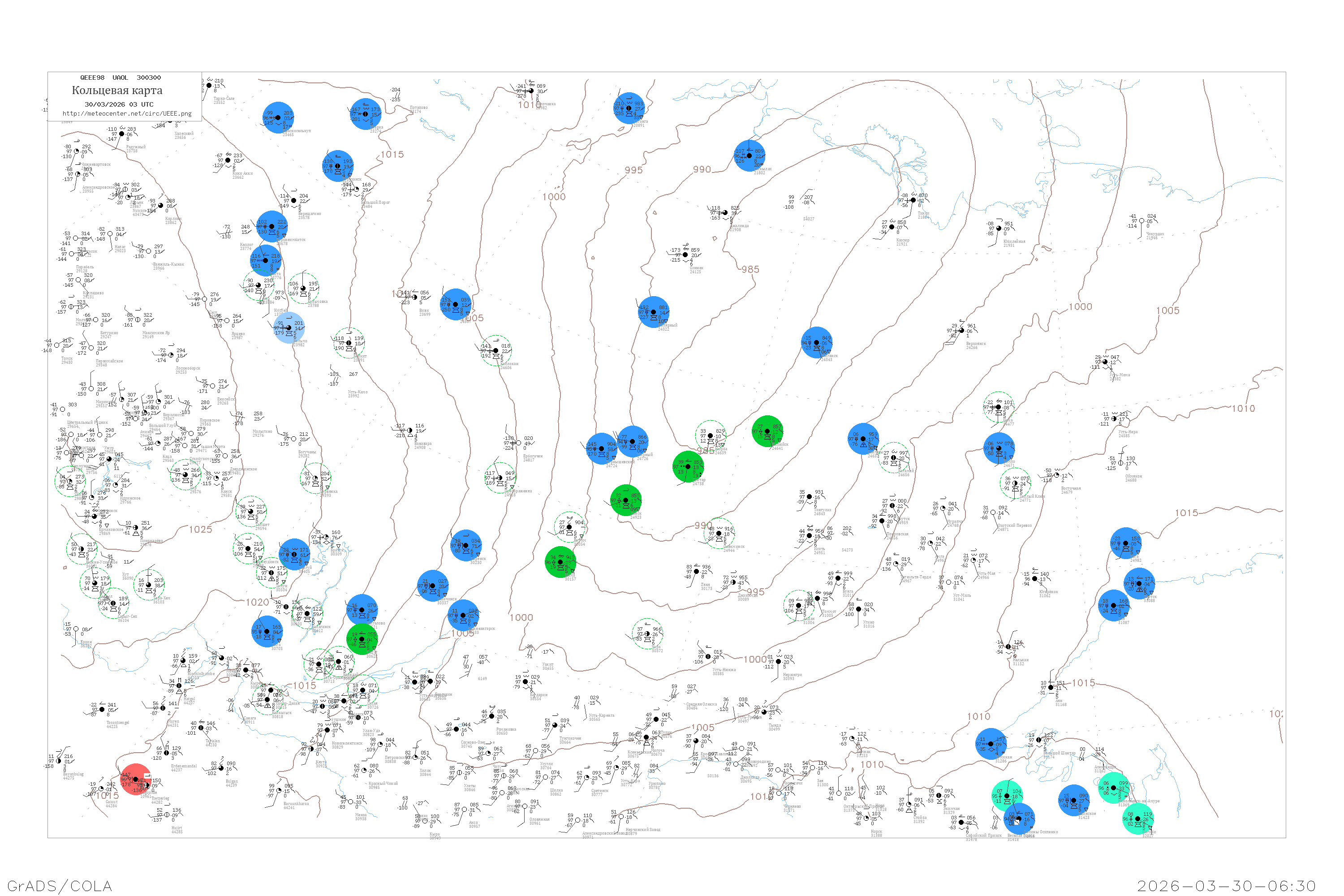
Task: Click the 2026-03-30-06:30 timestamp
Action: point(1226,886)
